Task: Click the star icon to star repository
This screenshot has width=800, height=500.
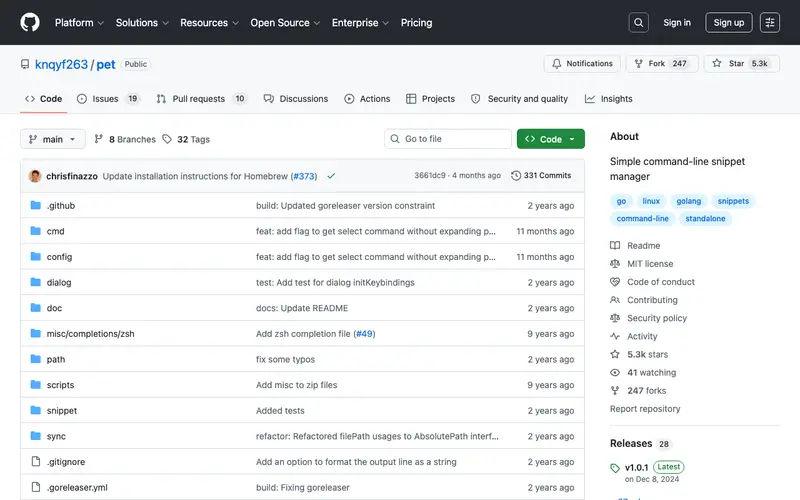Action: click(717, 63)
